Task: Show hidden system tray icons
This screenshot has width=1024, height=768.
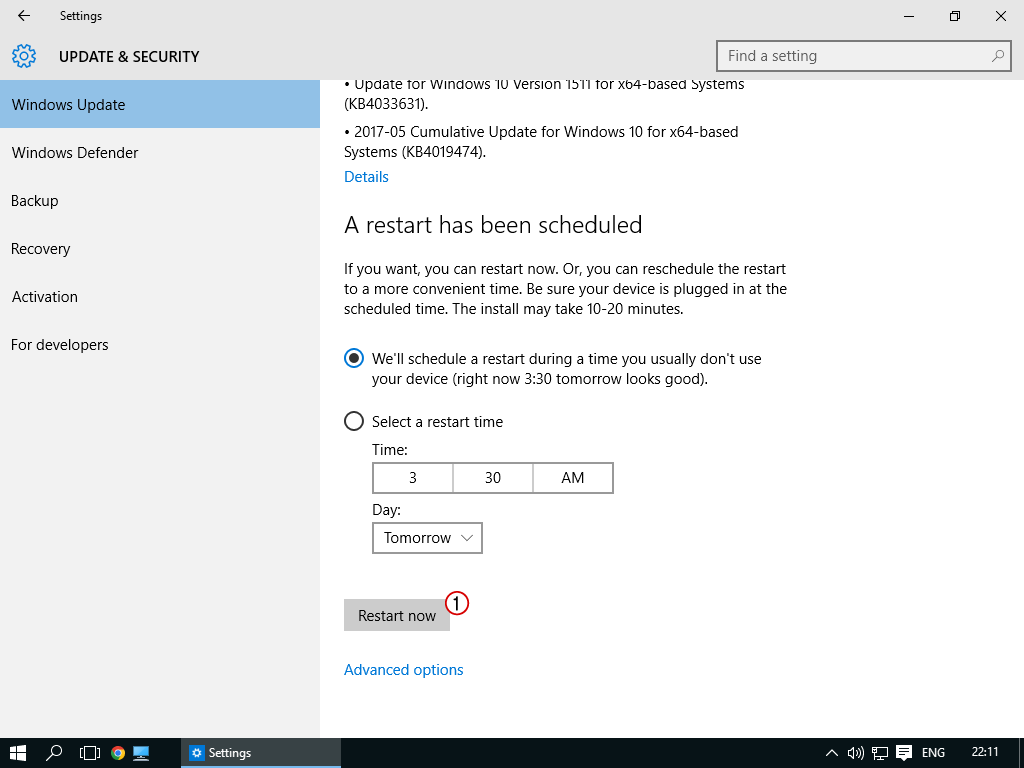Action: click(x=831, y=752)
